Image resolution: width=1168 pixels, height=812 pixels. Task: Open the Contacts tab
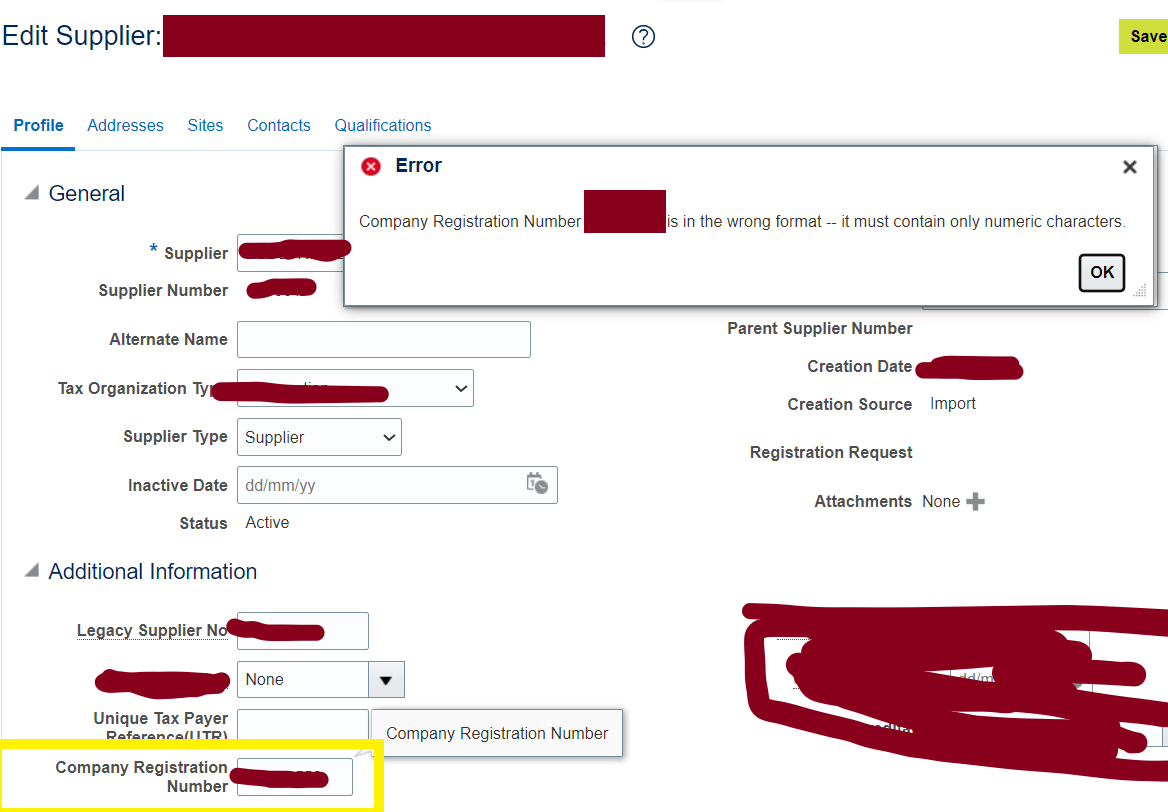coord(279,125)
